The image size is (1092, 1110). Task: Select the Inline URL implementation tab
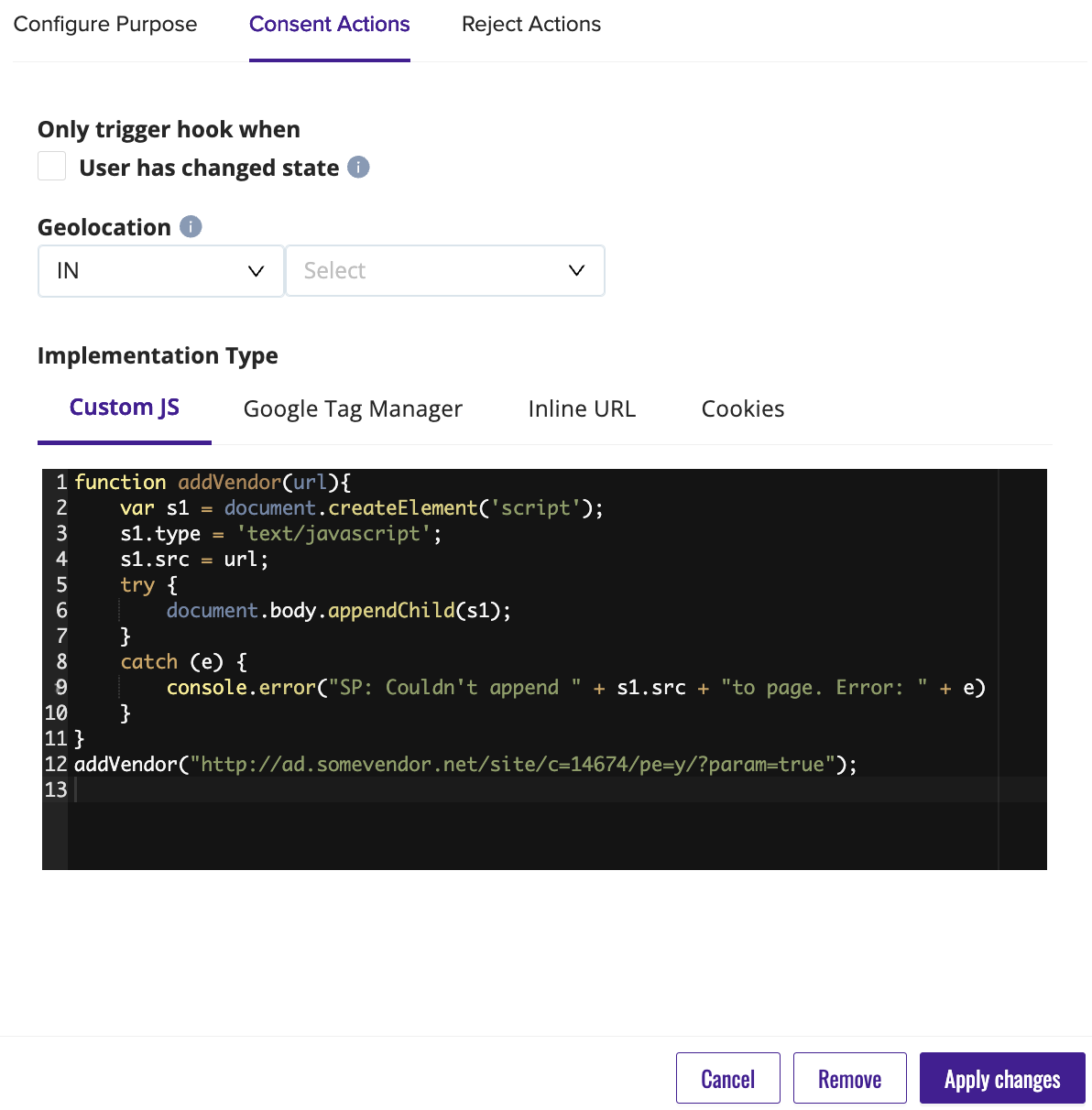click(582, 409)
